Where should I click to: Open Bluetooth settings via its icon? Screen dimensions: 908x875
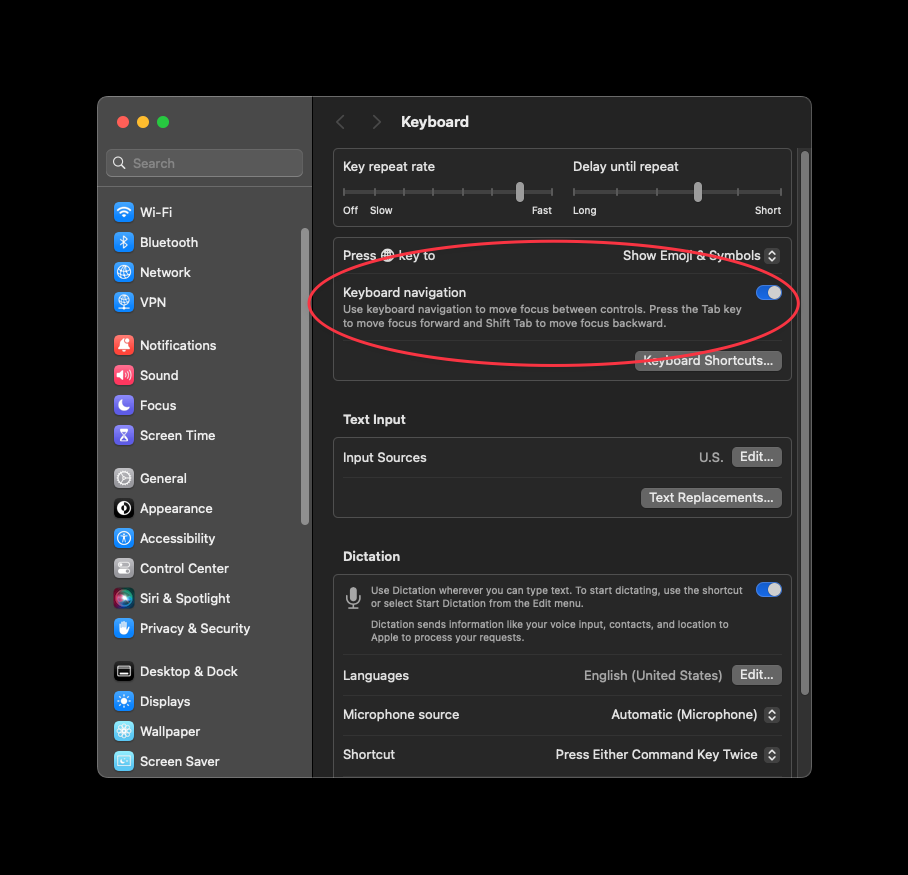(x=123, y=242)
